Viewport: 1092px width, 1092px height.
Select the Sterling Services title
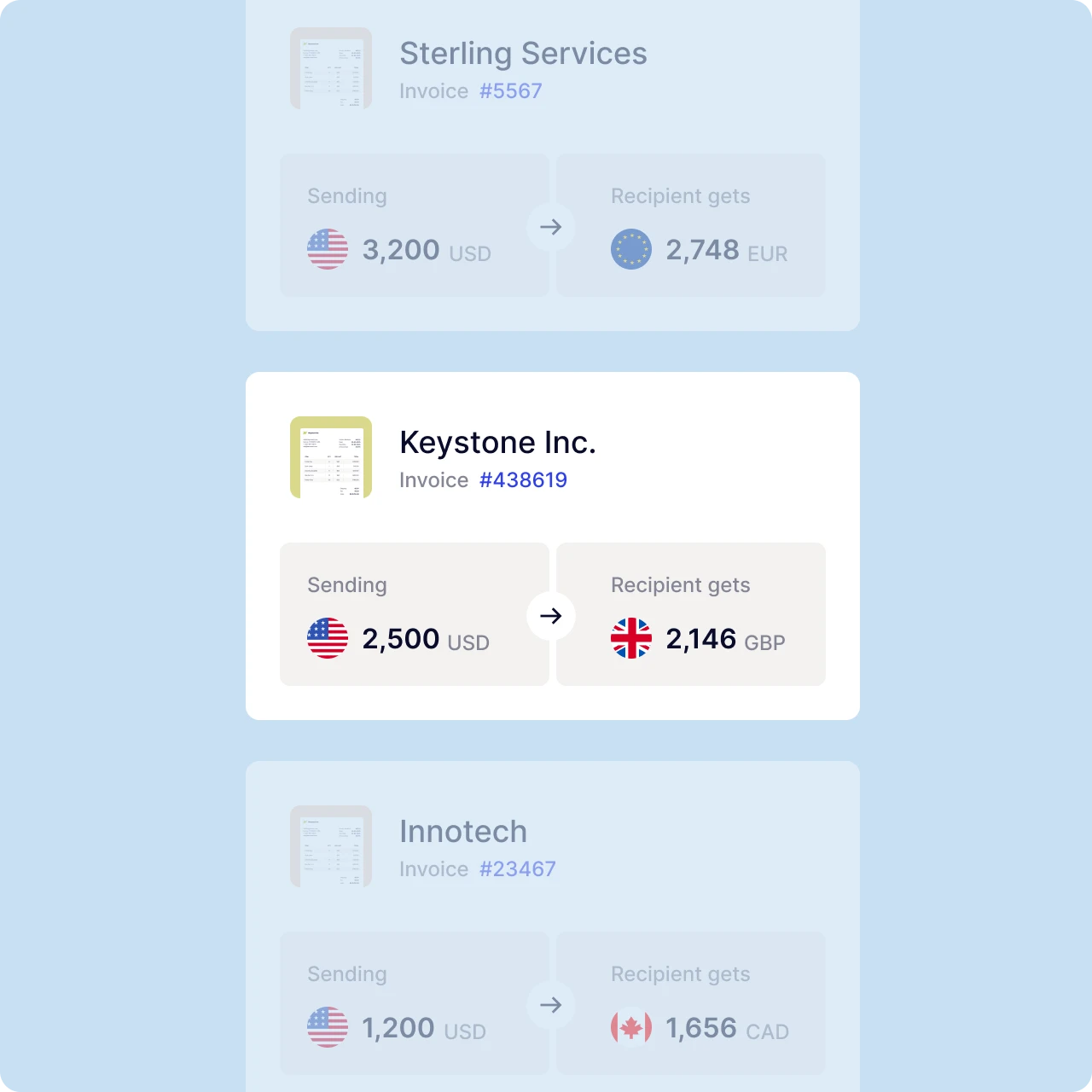(x=523, y=54)
